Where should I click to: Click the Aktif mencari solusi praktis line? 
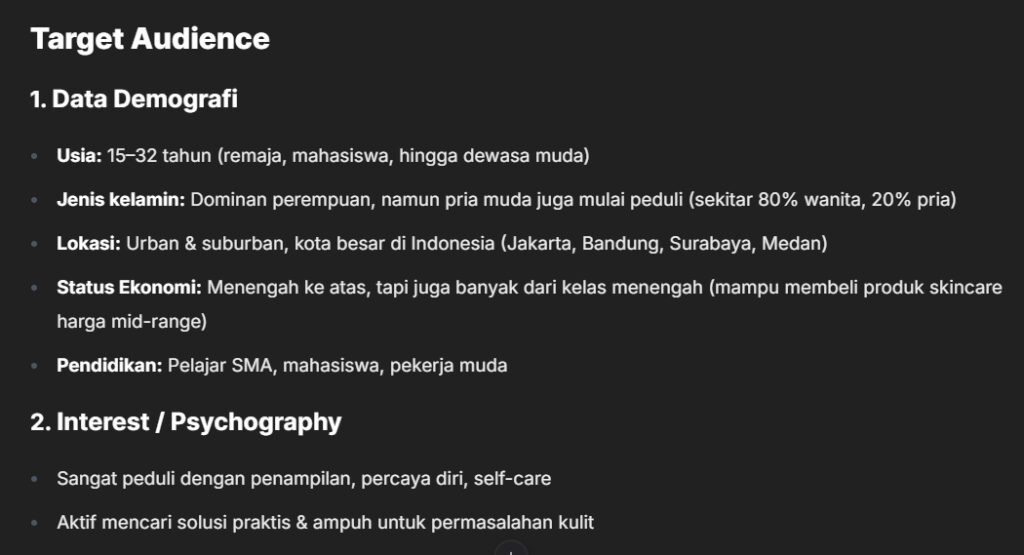pos(325,522)
